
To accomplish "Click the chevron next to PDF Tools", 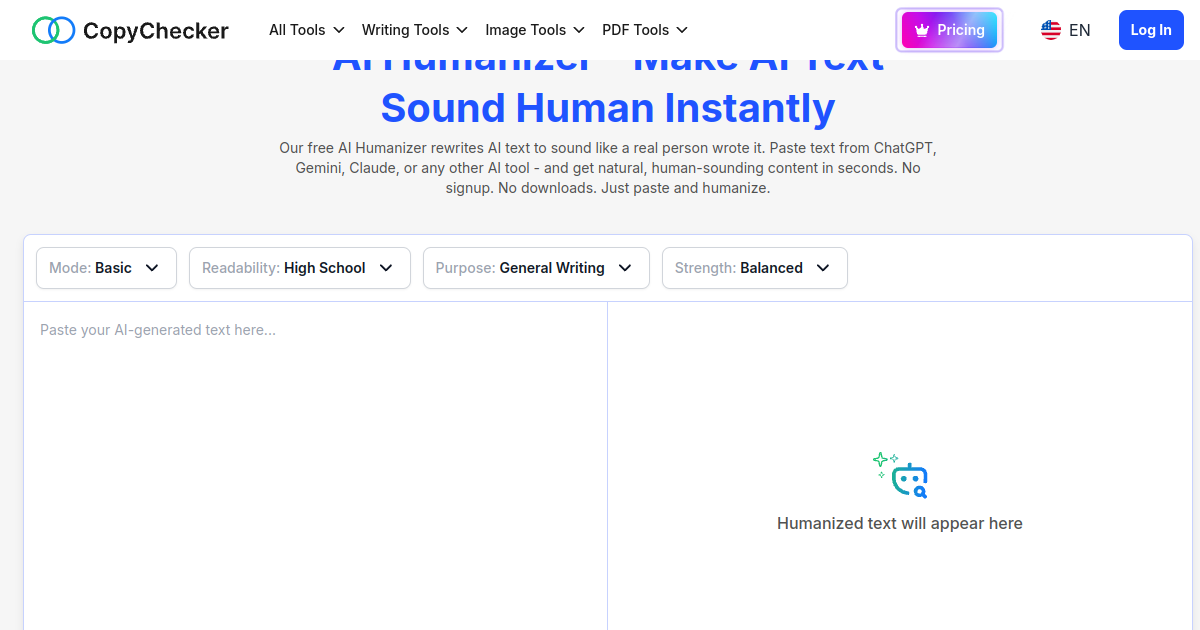I will [x=682, y=30].
